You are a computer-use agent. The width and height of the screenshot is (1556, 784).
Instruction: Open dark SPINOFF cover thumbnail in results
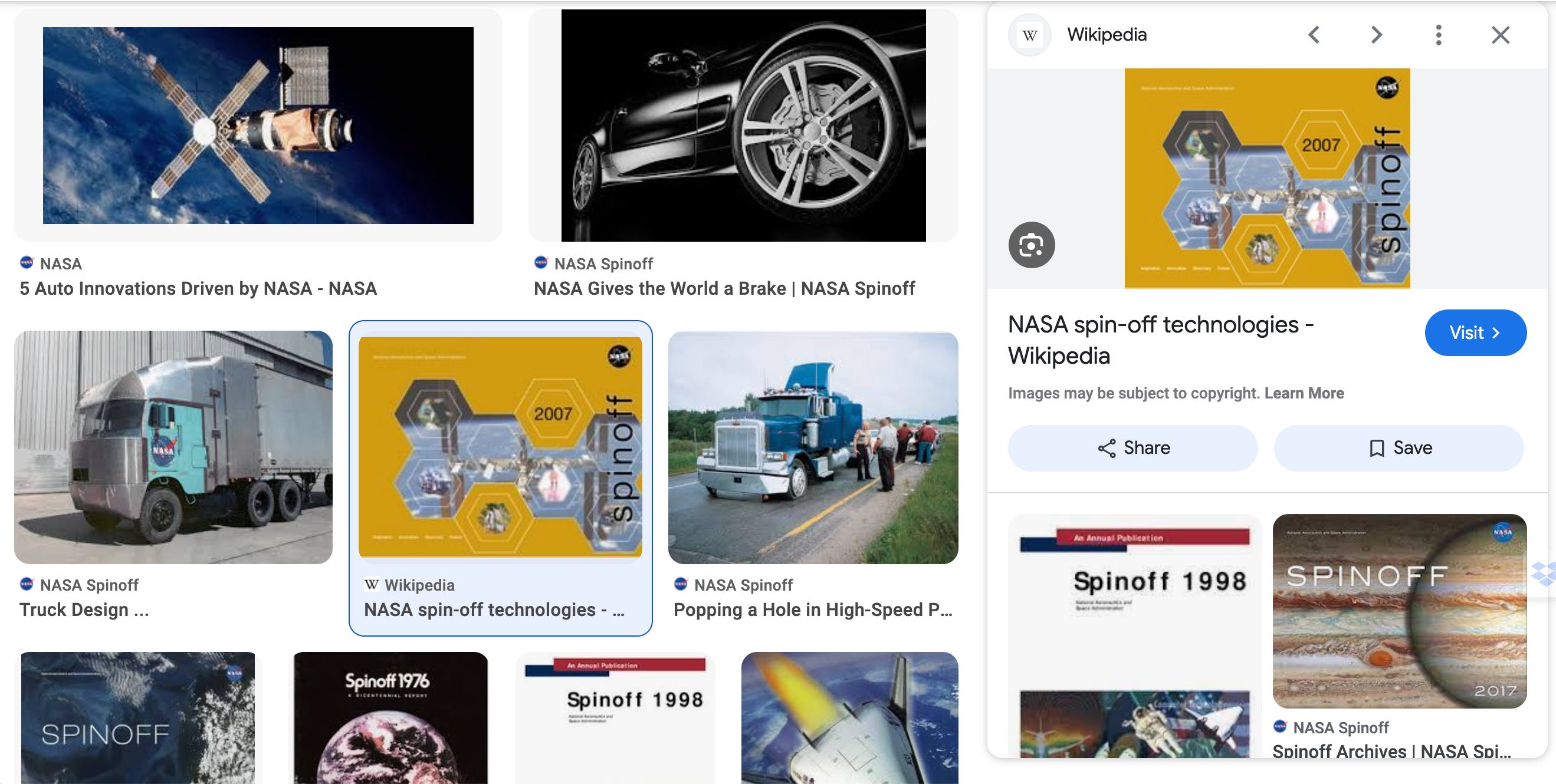pos(137,717)
